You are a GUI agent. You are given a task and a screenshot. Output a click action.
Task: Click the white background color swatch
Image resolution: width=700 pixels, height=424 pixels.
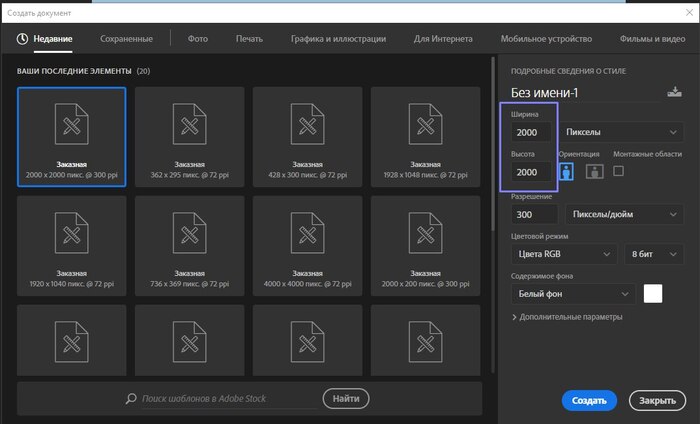point(653,294)
